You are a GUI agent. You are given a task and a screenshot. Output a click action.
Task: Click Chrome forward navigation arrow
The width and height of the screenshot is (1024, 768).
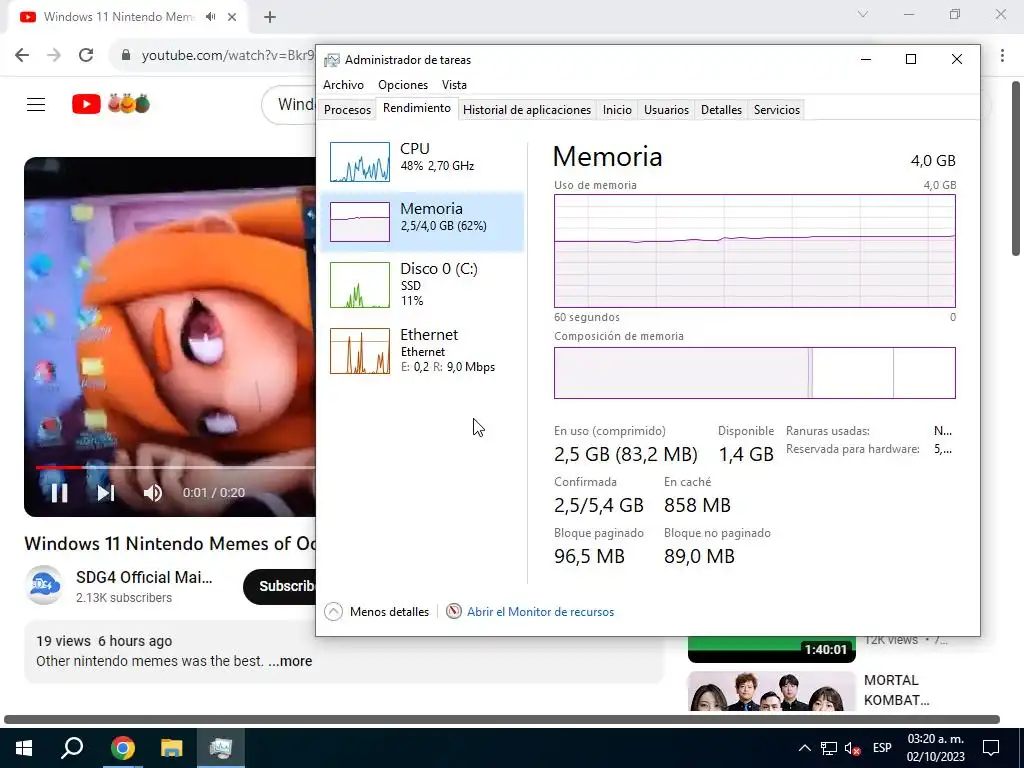pos(54,55)
